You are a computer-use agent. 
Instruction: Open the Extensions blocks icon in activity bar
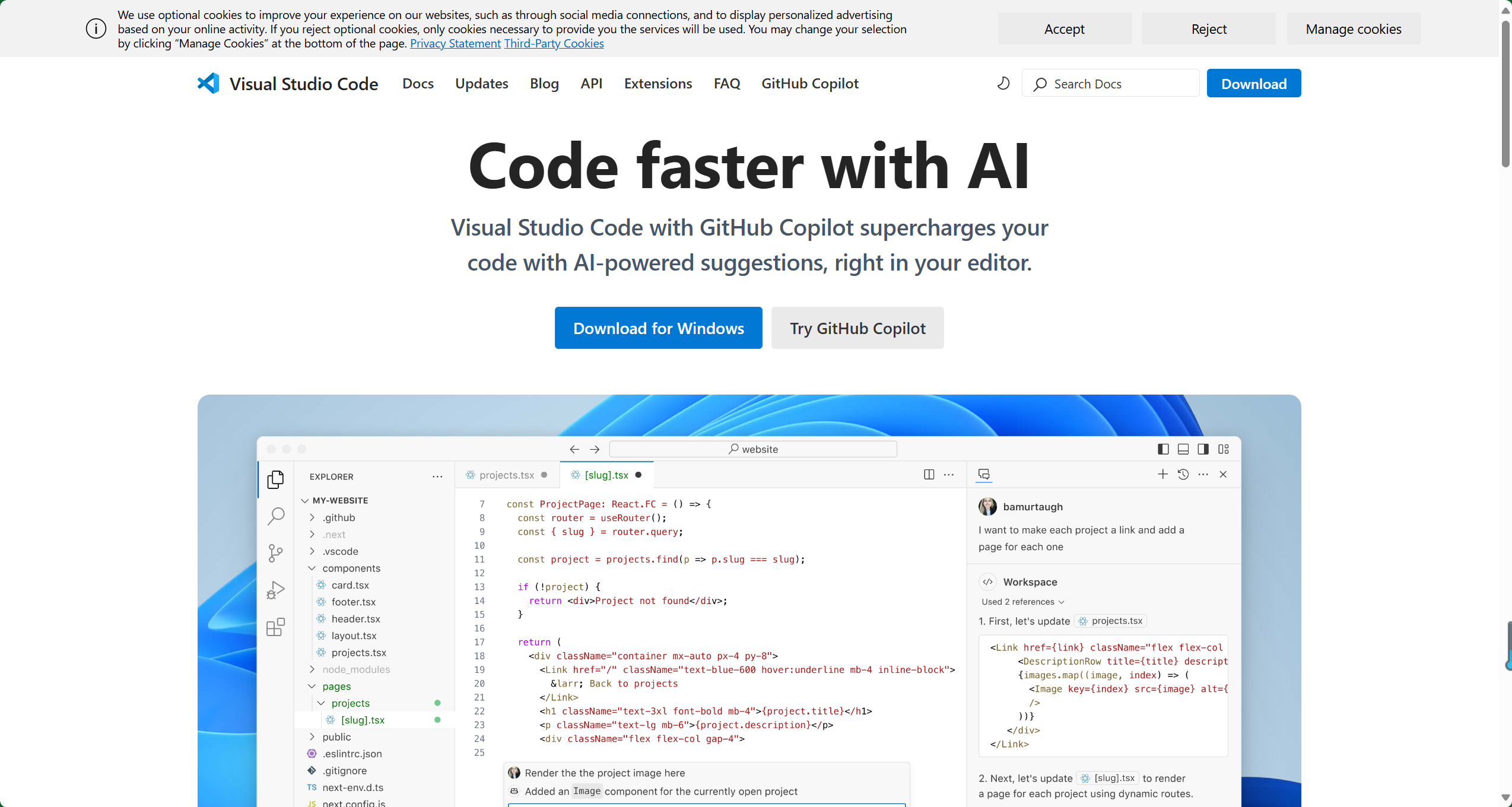[276, 627]
